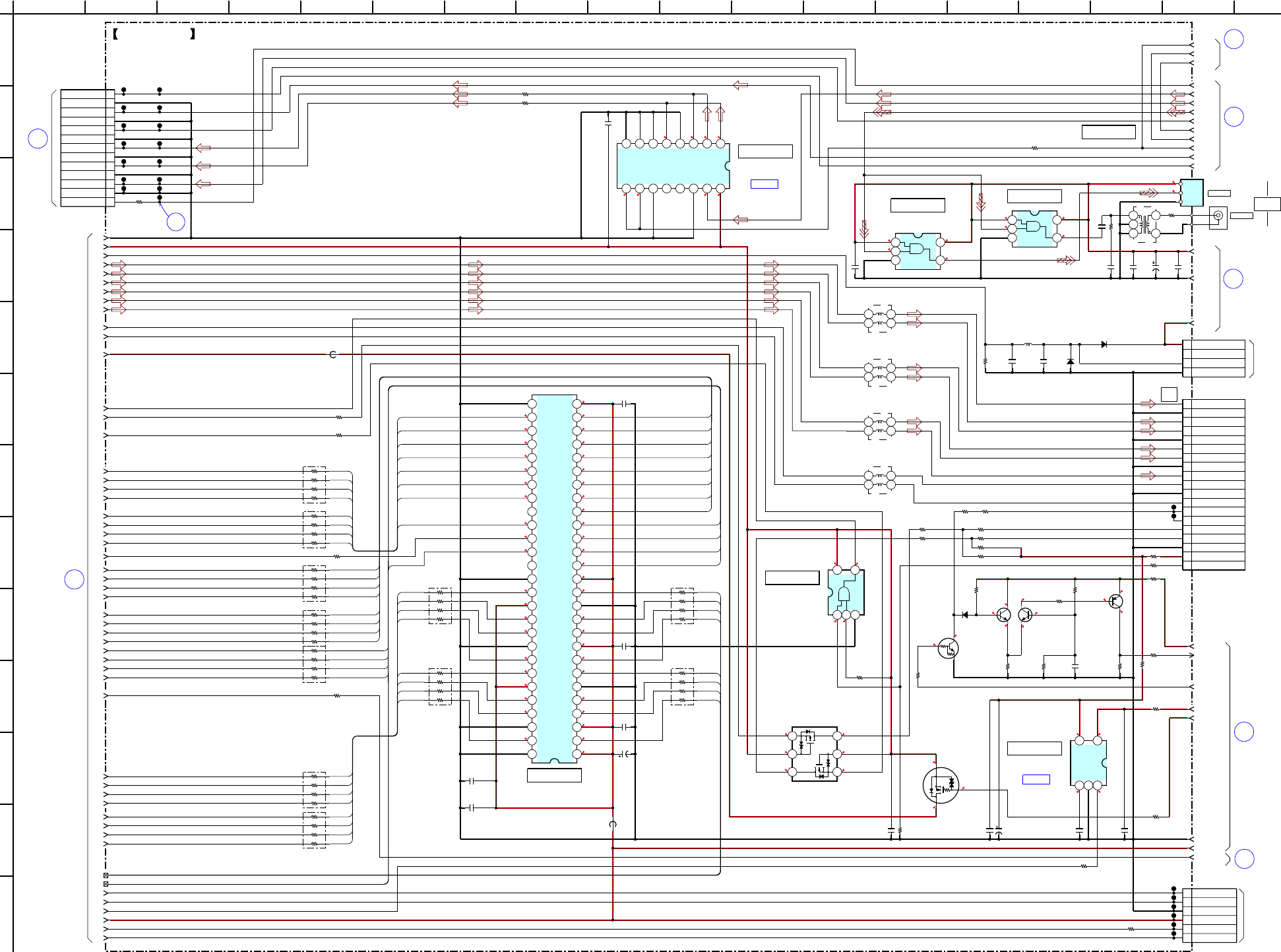
Task: Click the small cyan AND-gate IC
Action: coord(846,592)
